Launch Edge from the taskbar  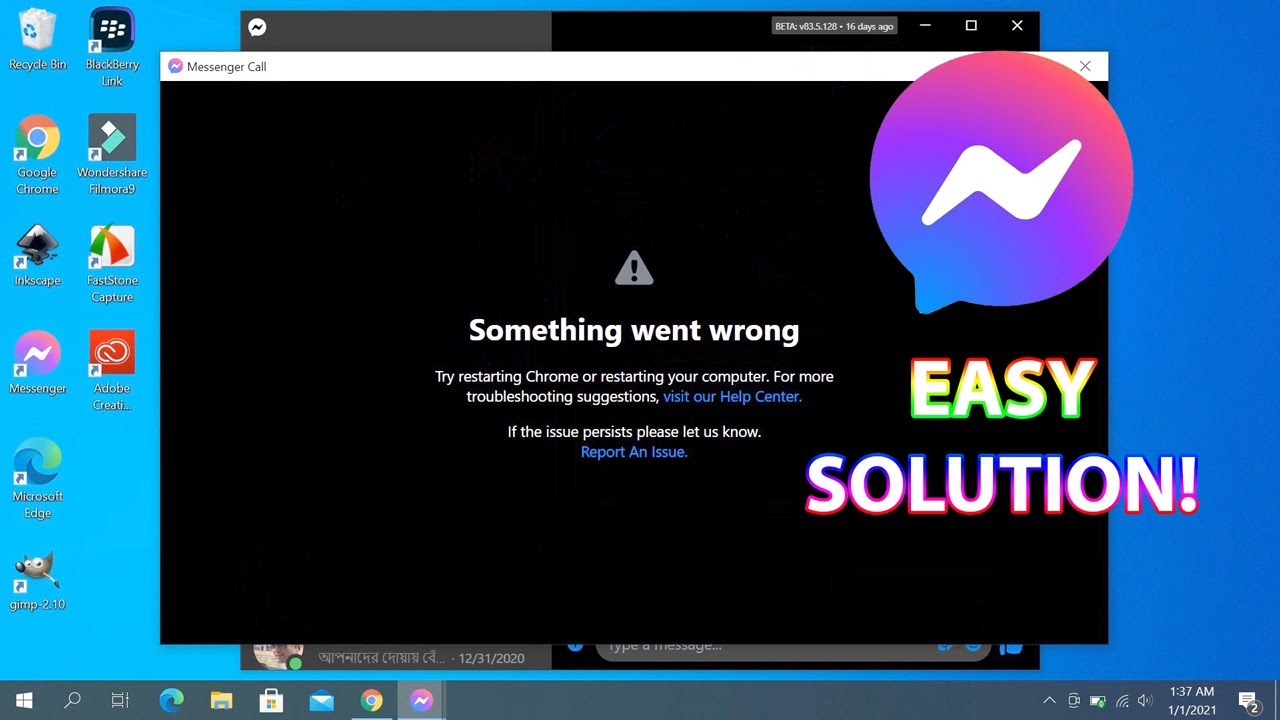coord(172,700)
